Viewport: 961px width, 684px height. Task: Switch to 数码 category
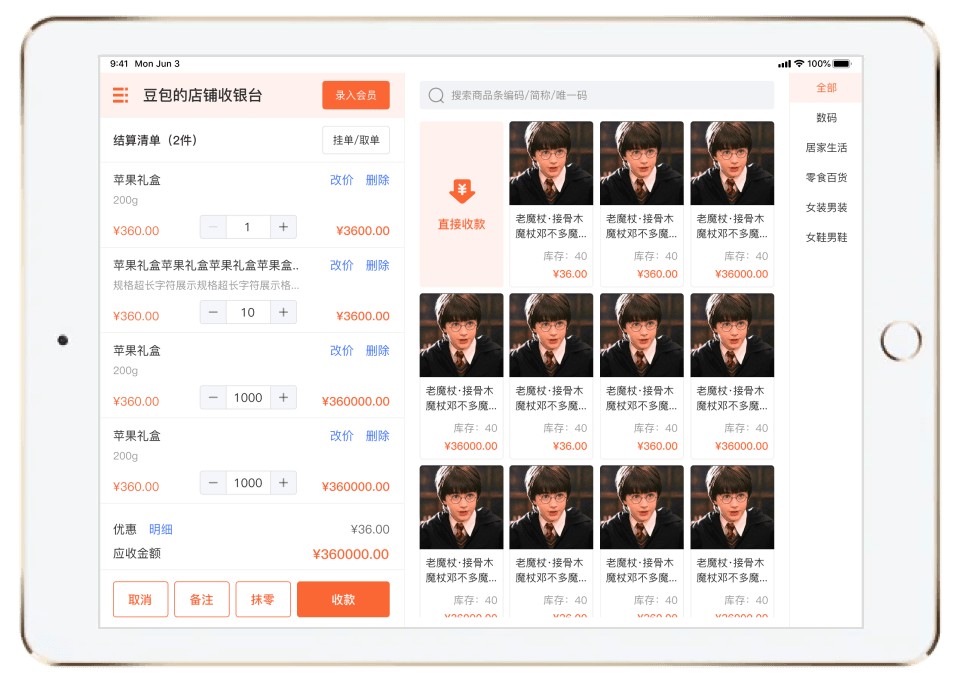click(826, 118)
